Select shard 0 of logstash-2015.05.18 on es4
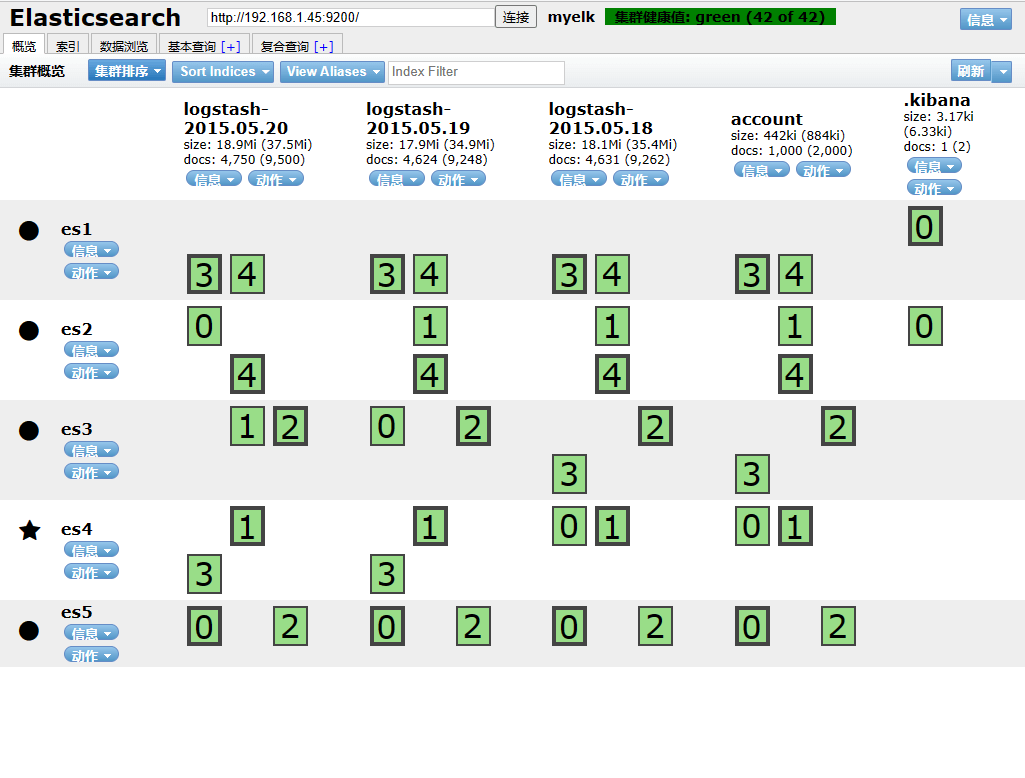The image size is (1025, 778). [569, 526]
